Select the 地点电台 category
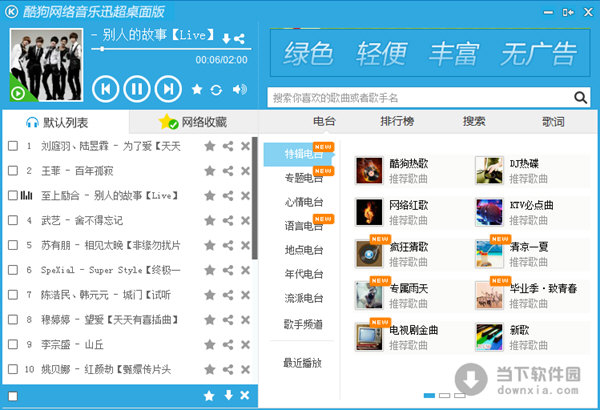600x410 pixels. point(304,250)
